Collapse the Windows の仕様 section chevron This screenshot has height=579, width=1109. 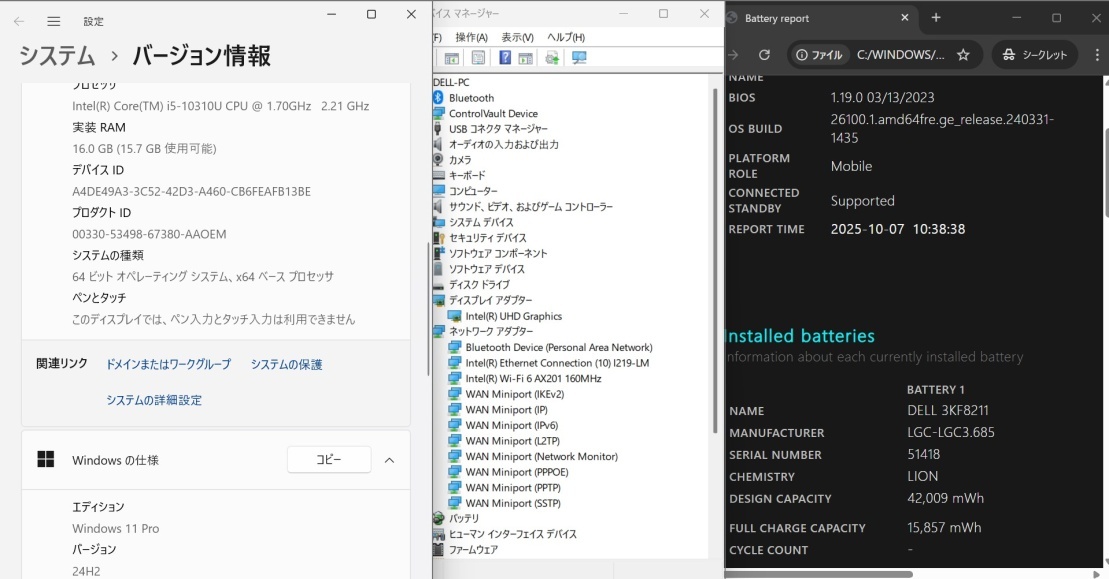pos(389,460)
